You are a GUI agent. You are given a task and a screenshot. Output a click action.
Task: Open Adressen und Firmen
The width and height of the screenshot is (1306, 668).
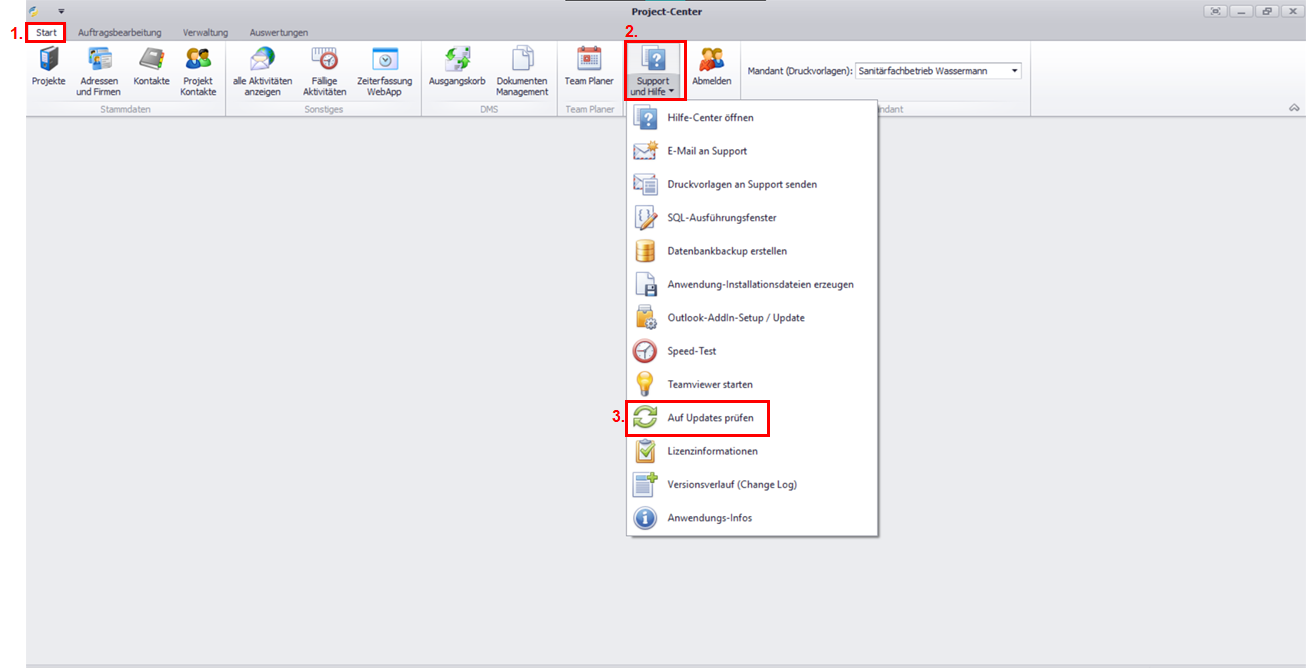pyautogui.click(x=98, y=70)
